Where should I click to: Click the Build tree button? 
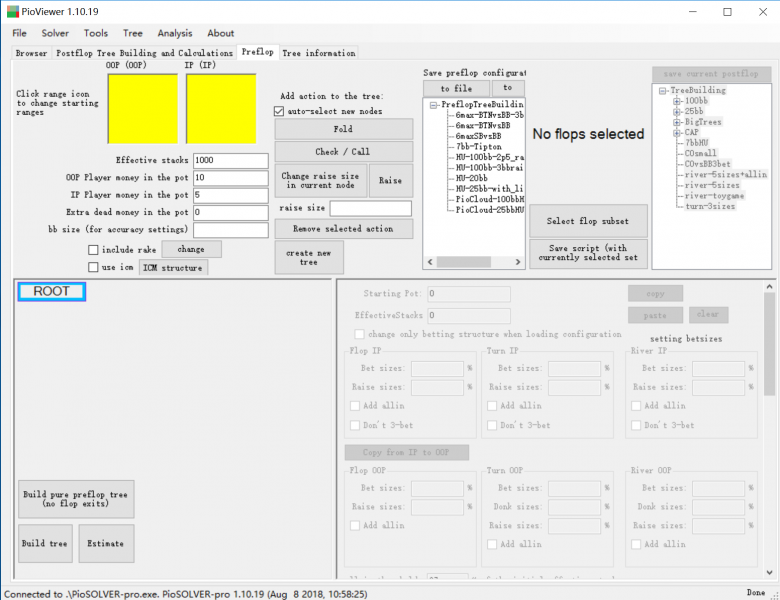pyautogui.click(x=44, y=543)
